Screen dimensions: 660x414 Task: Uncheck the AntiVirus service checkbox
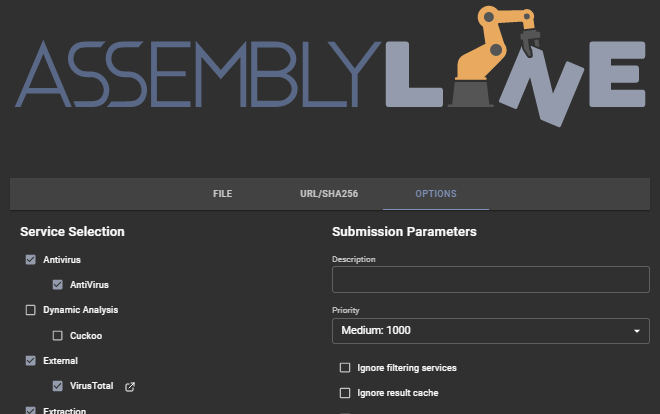(x=58, y=284)
